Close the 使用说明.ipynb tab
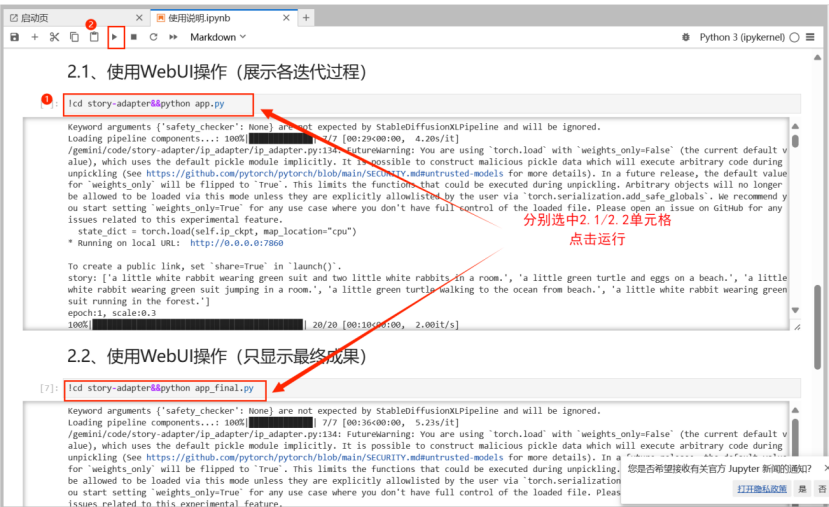Screen dimensions: 829x507 click(286, 18)
